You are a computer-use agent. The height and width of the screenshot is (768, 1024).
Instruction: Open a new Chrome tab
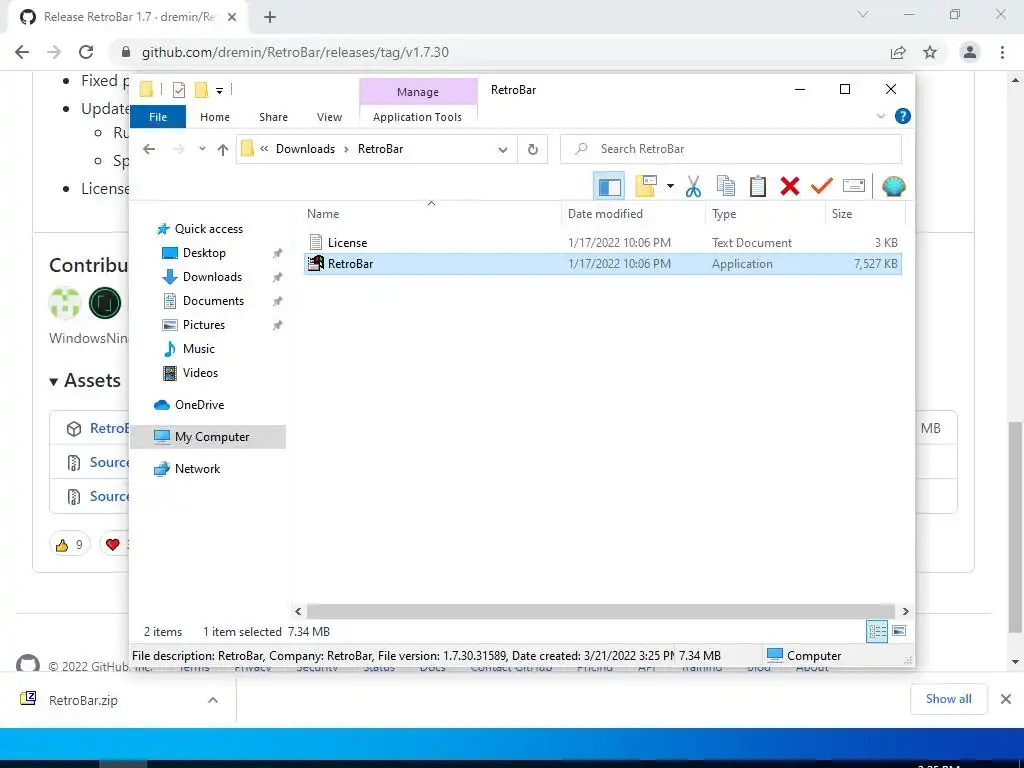coord(270,18)
